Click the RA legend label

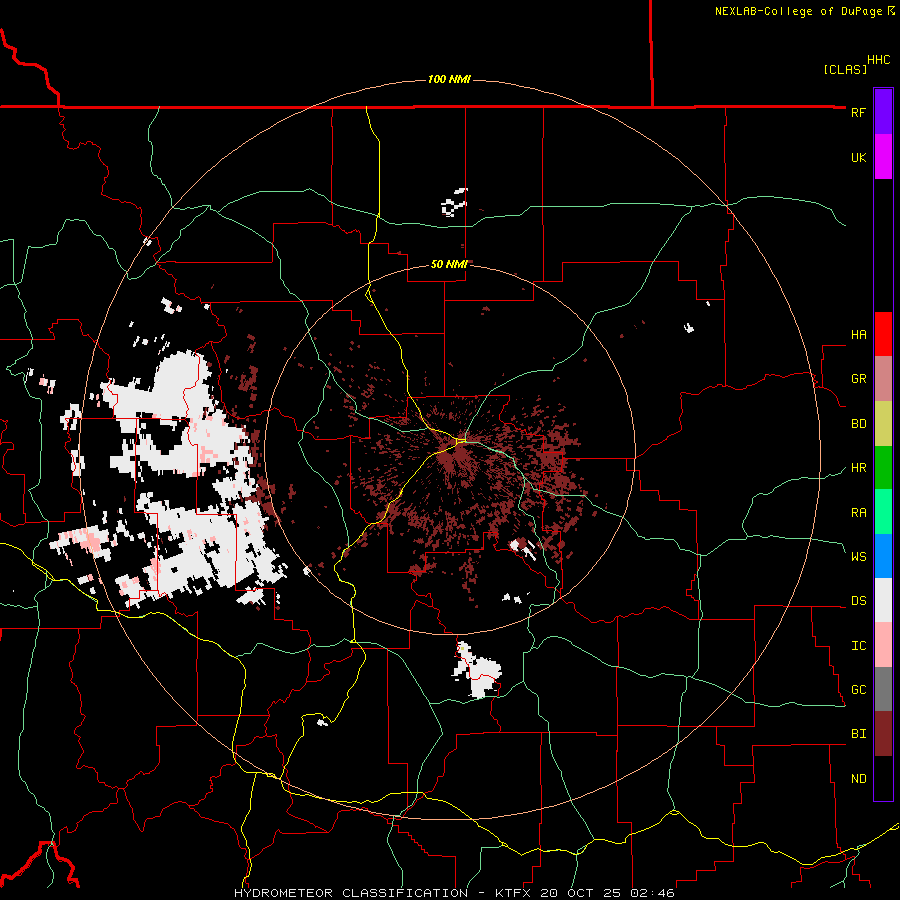pos(858,512)
